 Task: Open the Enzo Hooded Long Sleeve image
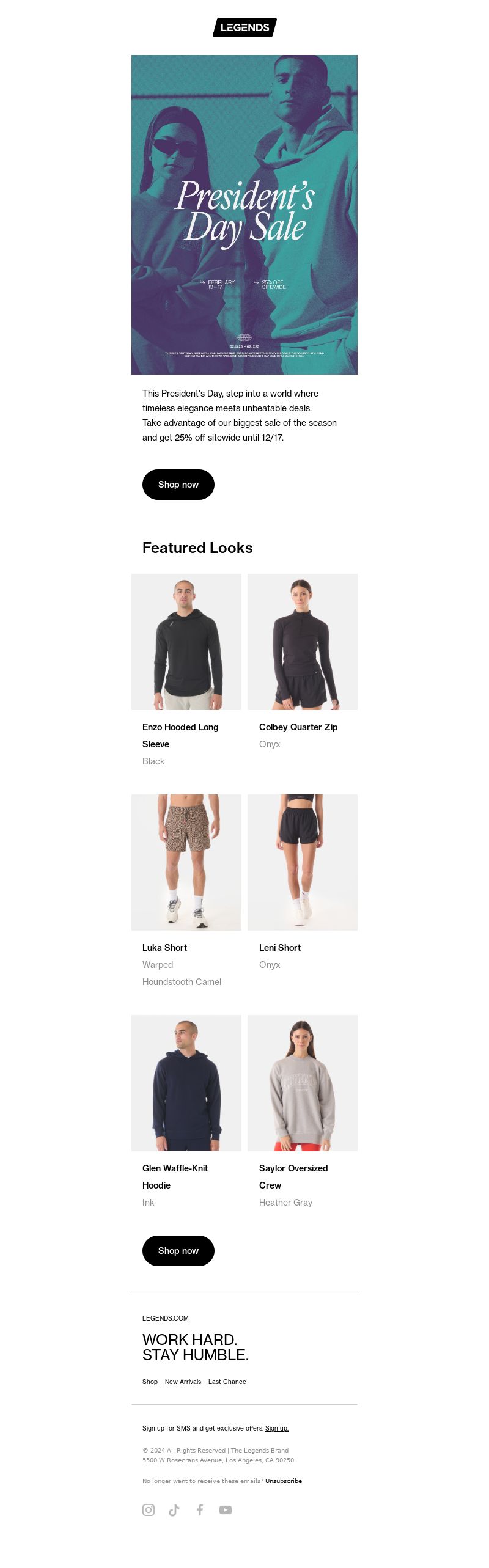coord(186,642)
